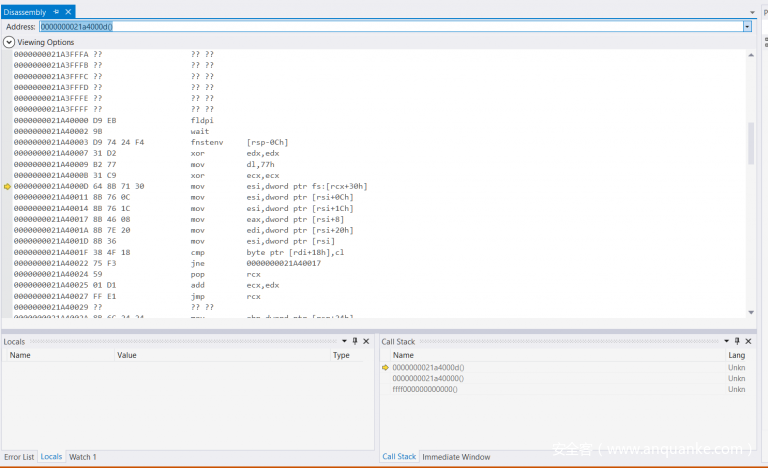This screenshot has width=768, height=468.
Task: Open Call Stack window position menu
Action: click(x=726, y=341)
